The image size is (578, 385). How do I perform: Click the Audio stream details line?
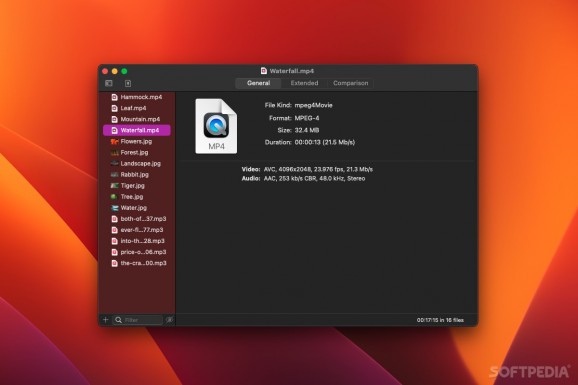303,178
